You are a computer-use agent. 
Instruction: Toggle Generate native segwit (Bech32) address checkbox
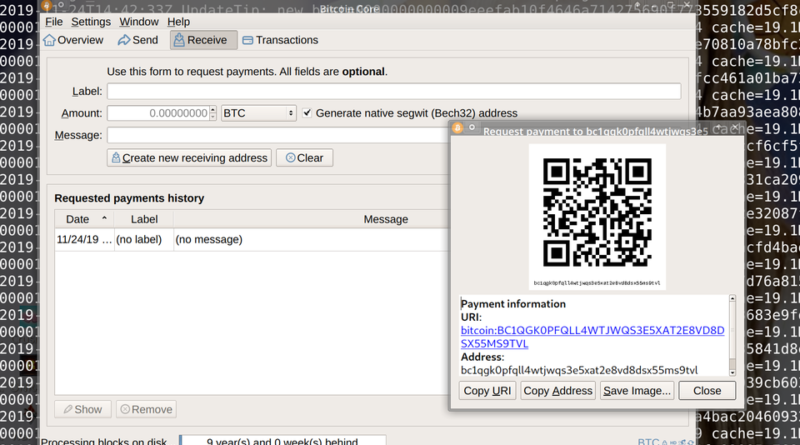click(307, 113)
